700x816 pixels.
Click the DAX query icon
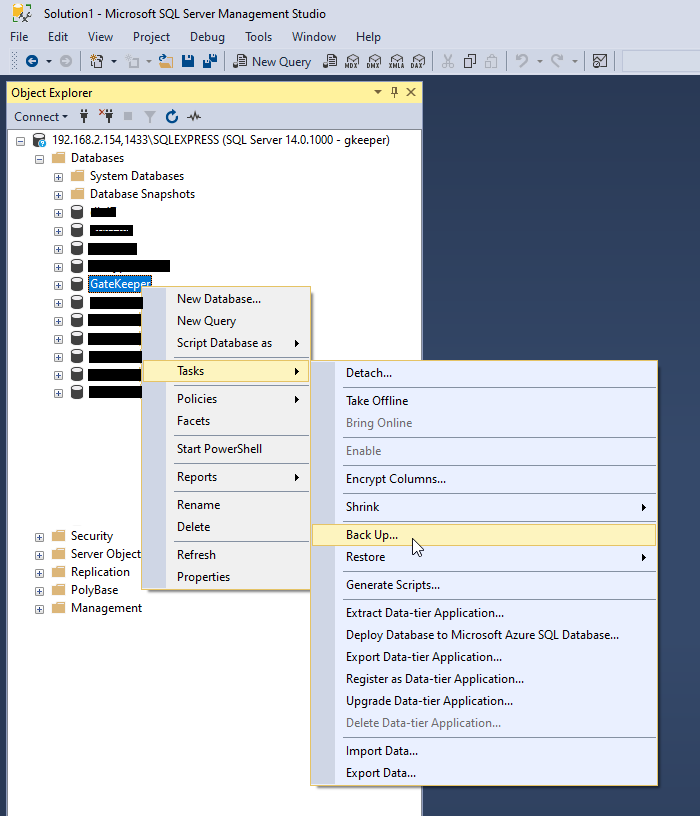[418, 61]
